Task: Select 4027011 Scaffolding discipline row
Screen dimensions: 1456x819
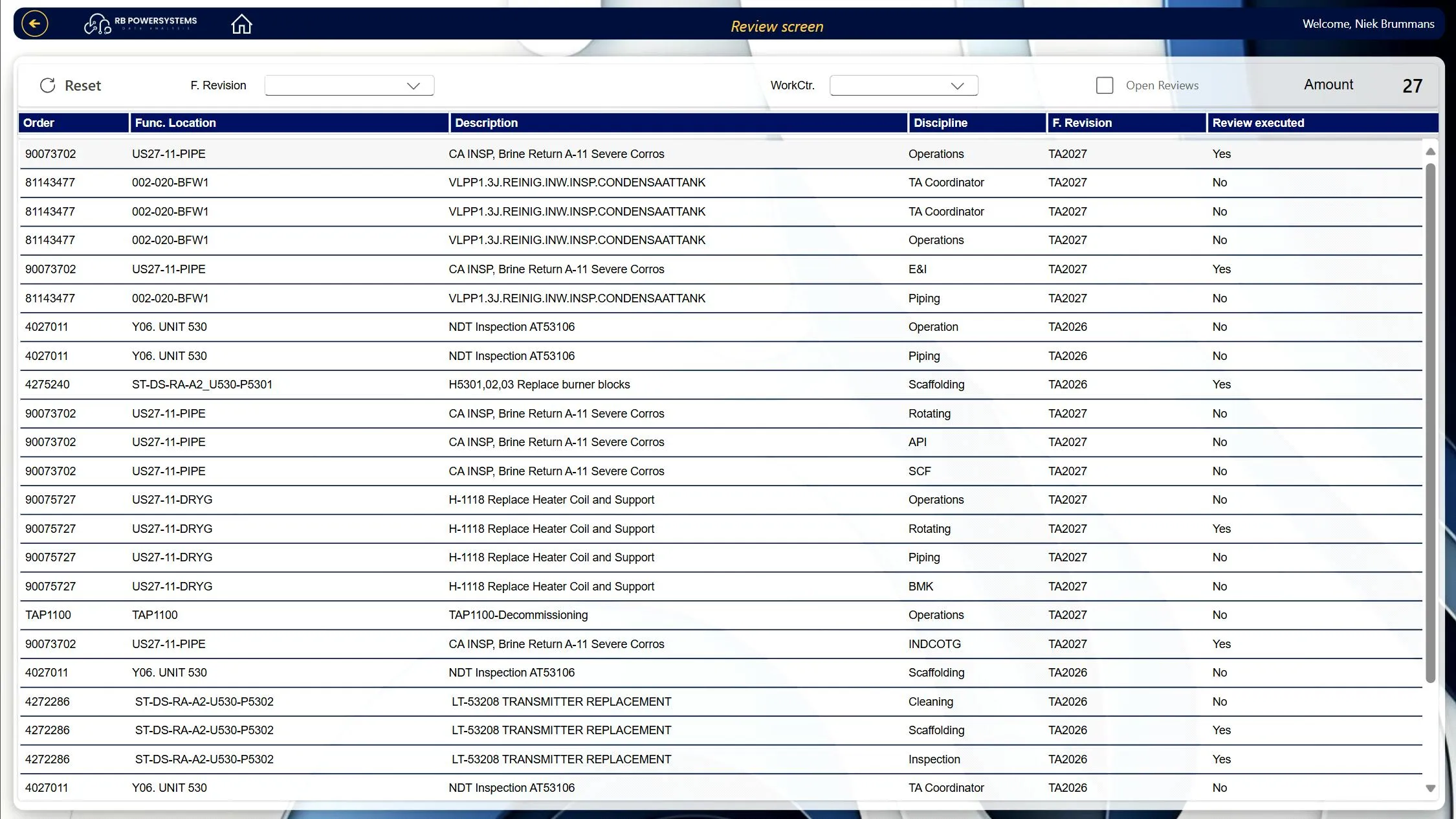Action: click(721, 673)
